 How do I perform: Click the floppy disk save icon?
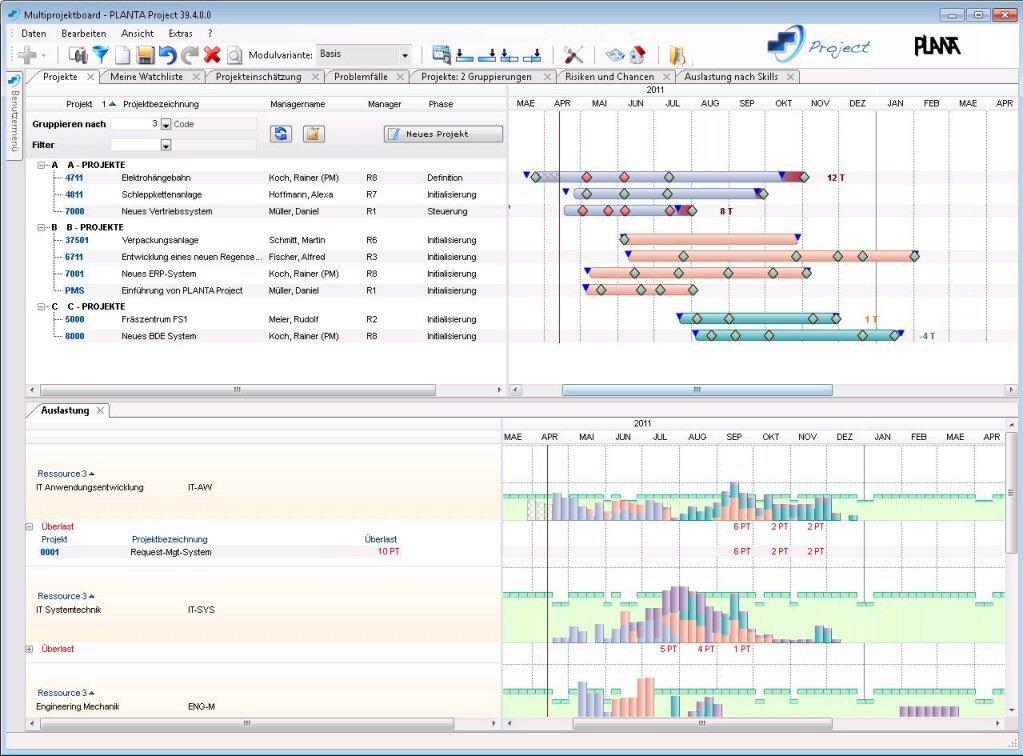145,56
